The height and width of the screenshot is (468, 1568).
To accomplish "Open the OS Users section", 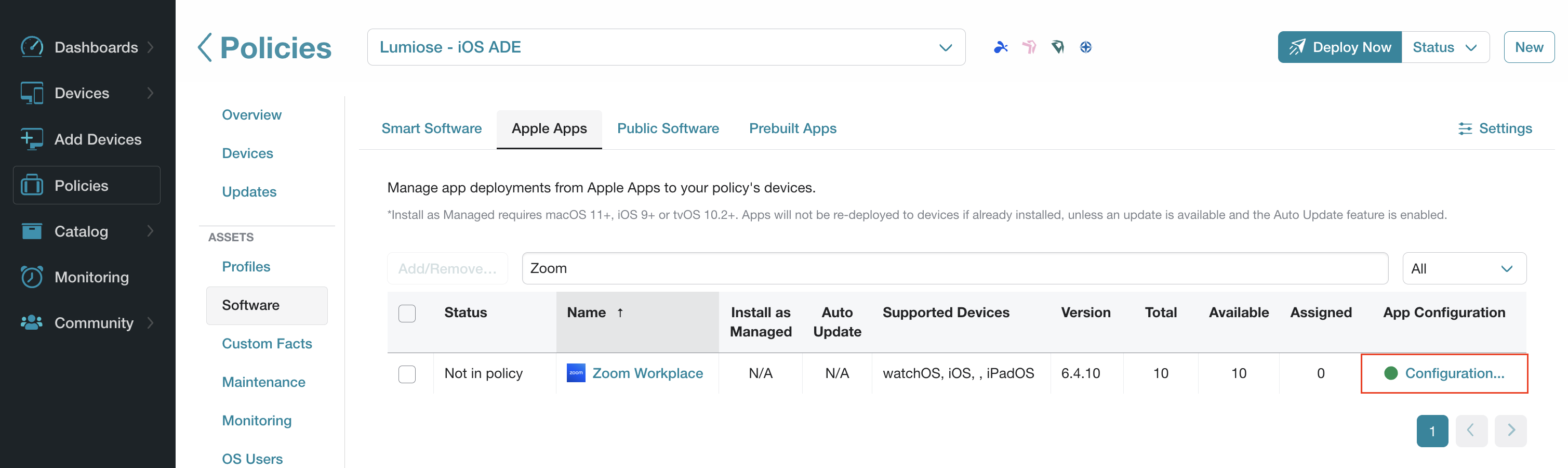I will coord(252,459).
